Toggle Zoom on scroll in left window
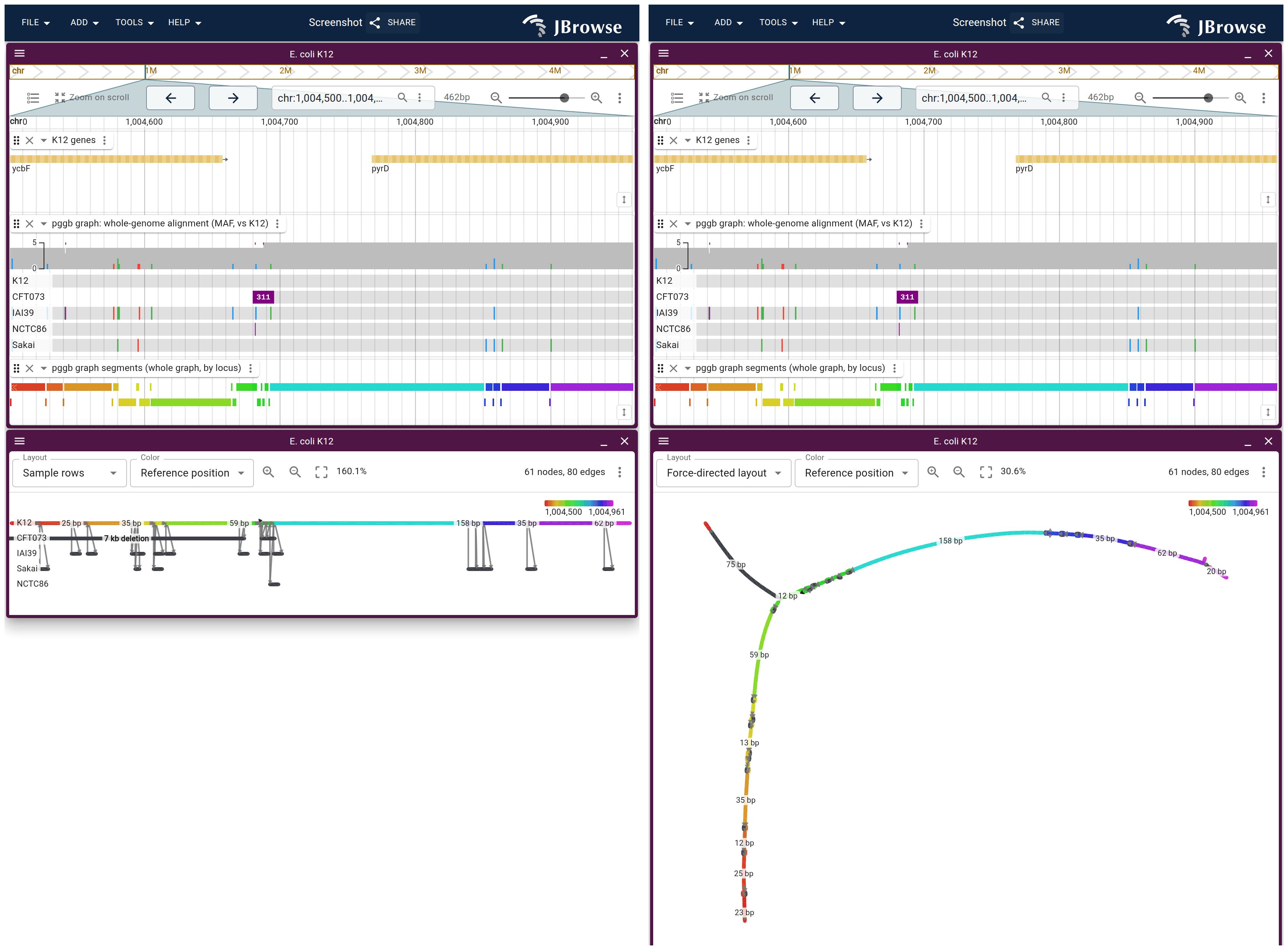 (92, 98)
